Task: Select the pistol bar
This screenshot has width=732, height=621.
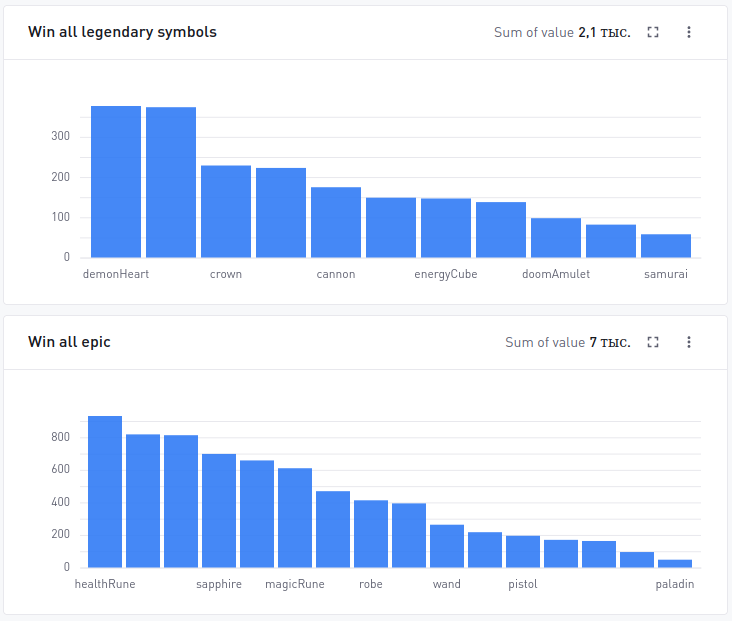Action: pos(523,551)
